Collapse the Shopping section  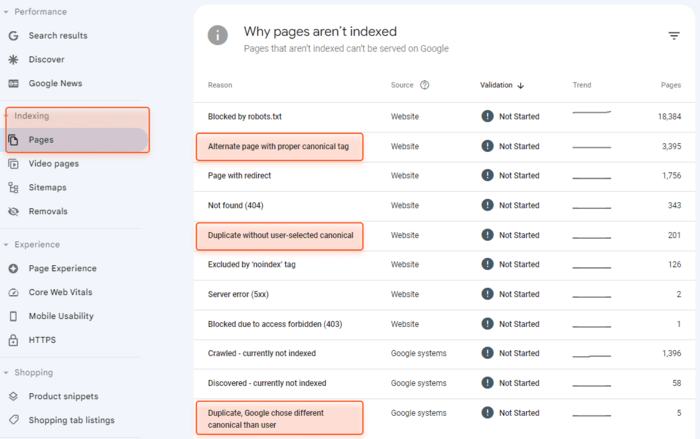pyautogui.click(x=6, y=372)
